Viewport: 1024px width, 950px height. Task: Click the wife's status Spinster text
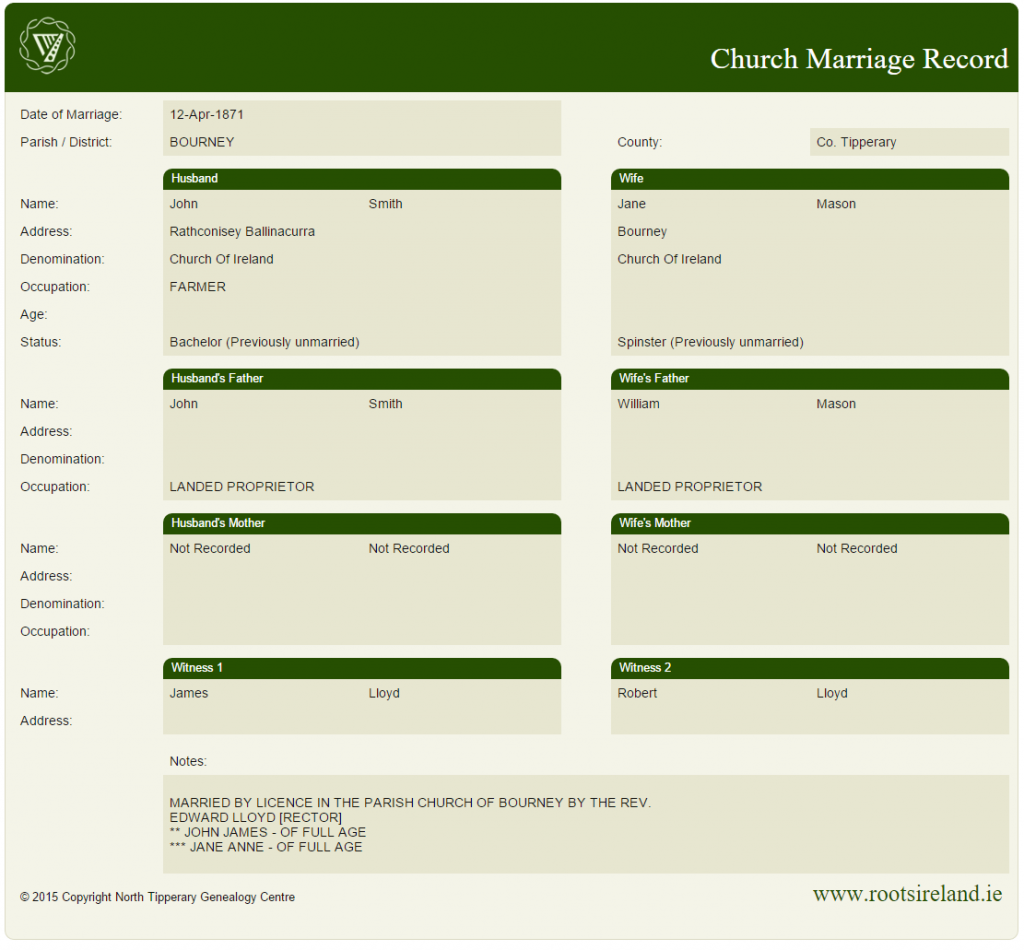tap(710, 342)
